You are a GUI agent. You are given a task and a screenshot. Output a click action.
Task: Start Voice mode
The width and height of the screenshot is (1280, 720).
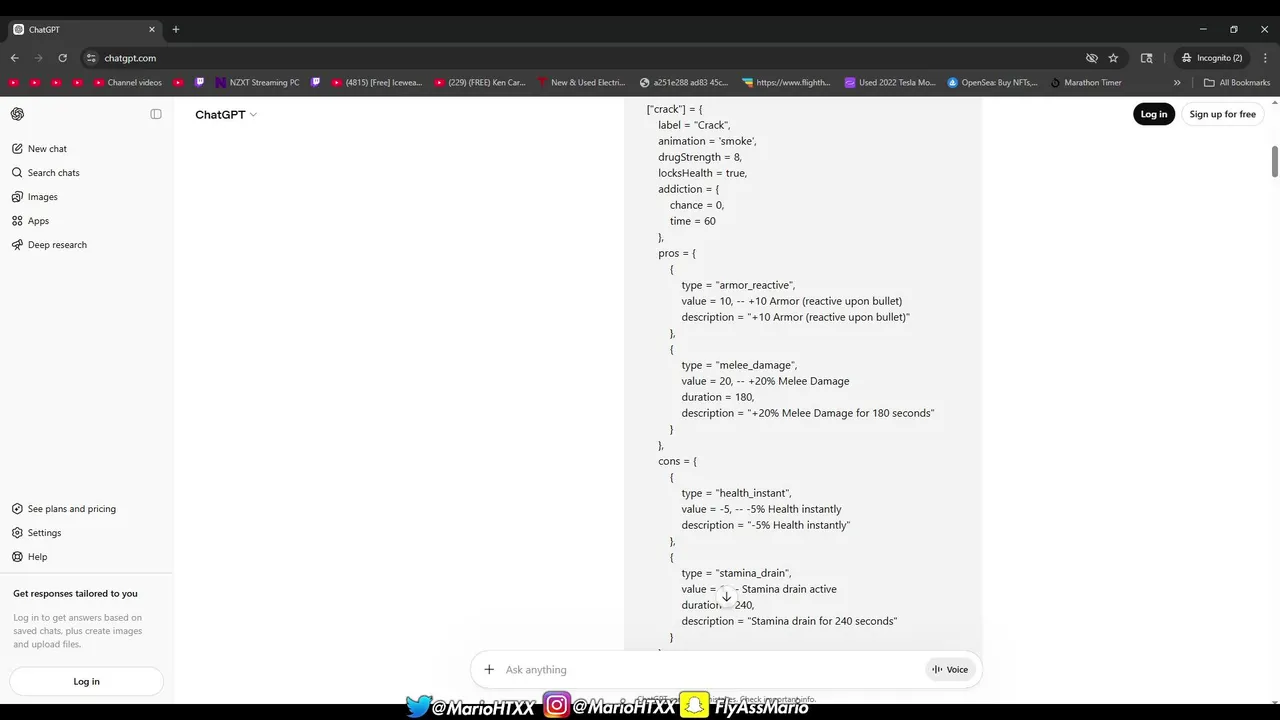click(x=950, y=670)
